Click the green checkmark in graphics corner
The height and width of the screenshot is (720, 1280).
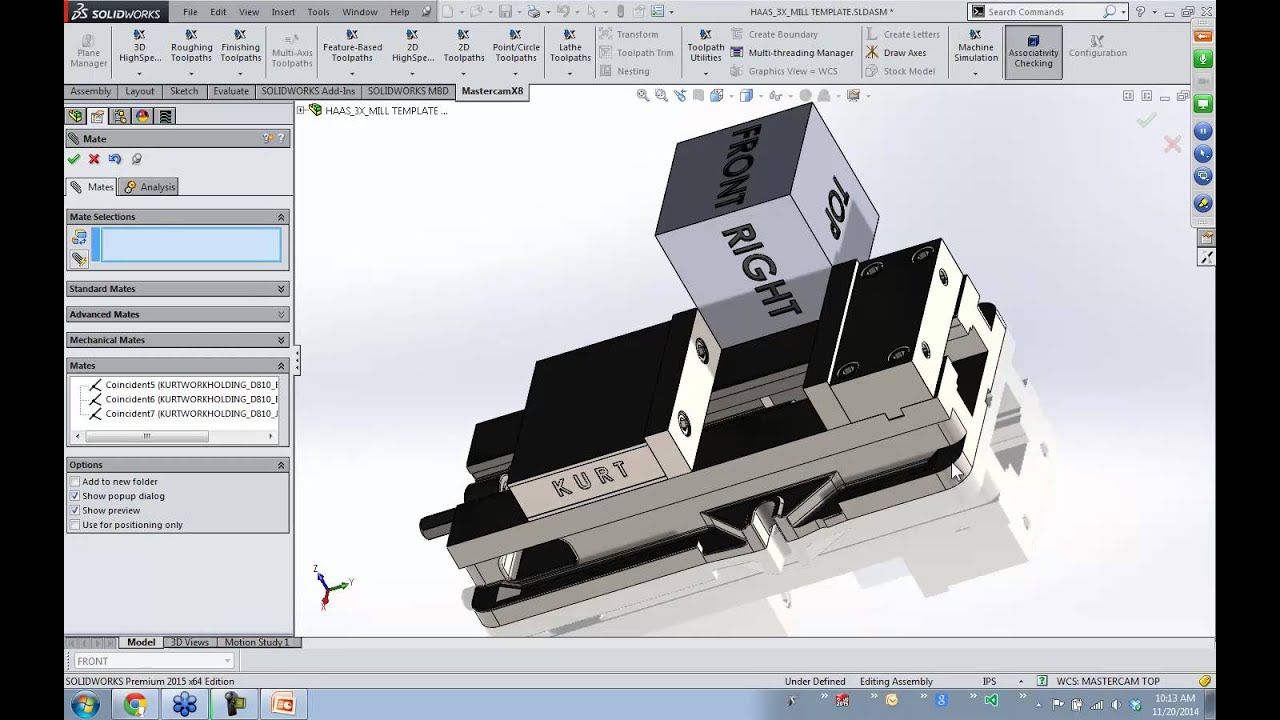click(1146, 119)
